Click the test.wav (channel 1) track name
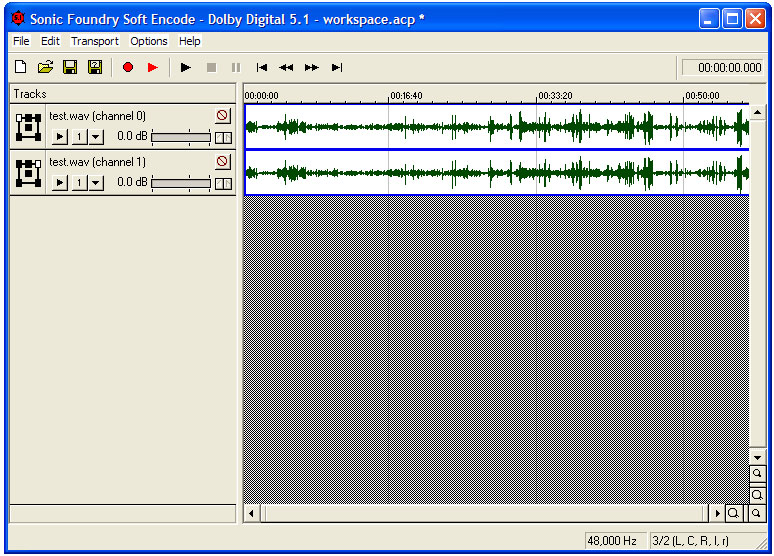 click(x=97, y=162)
